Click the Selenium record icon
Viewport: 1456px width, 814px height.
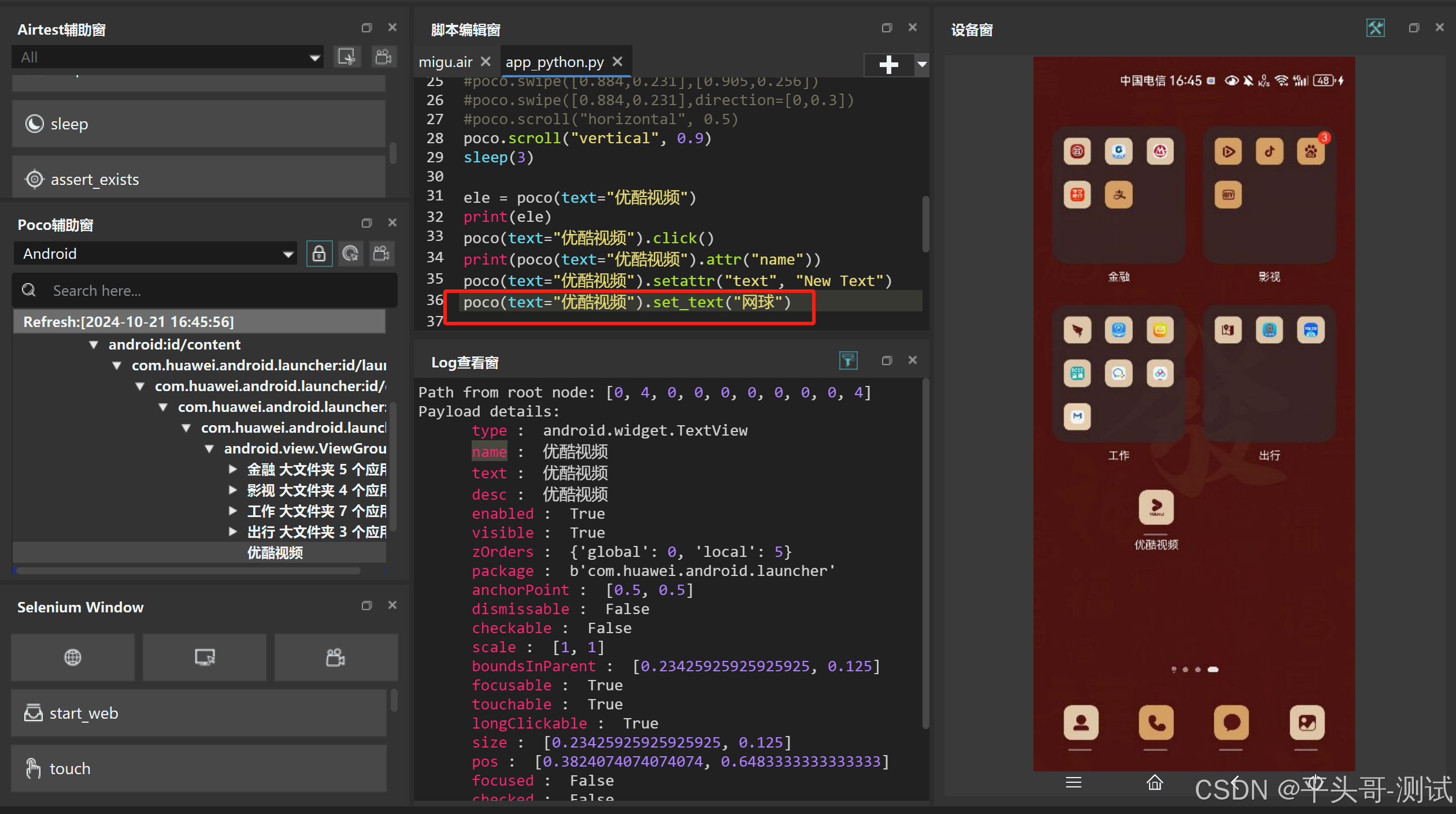click(335, 657)
